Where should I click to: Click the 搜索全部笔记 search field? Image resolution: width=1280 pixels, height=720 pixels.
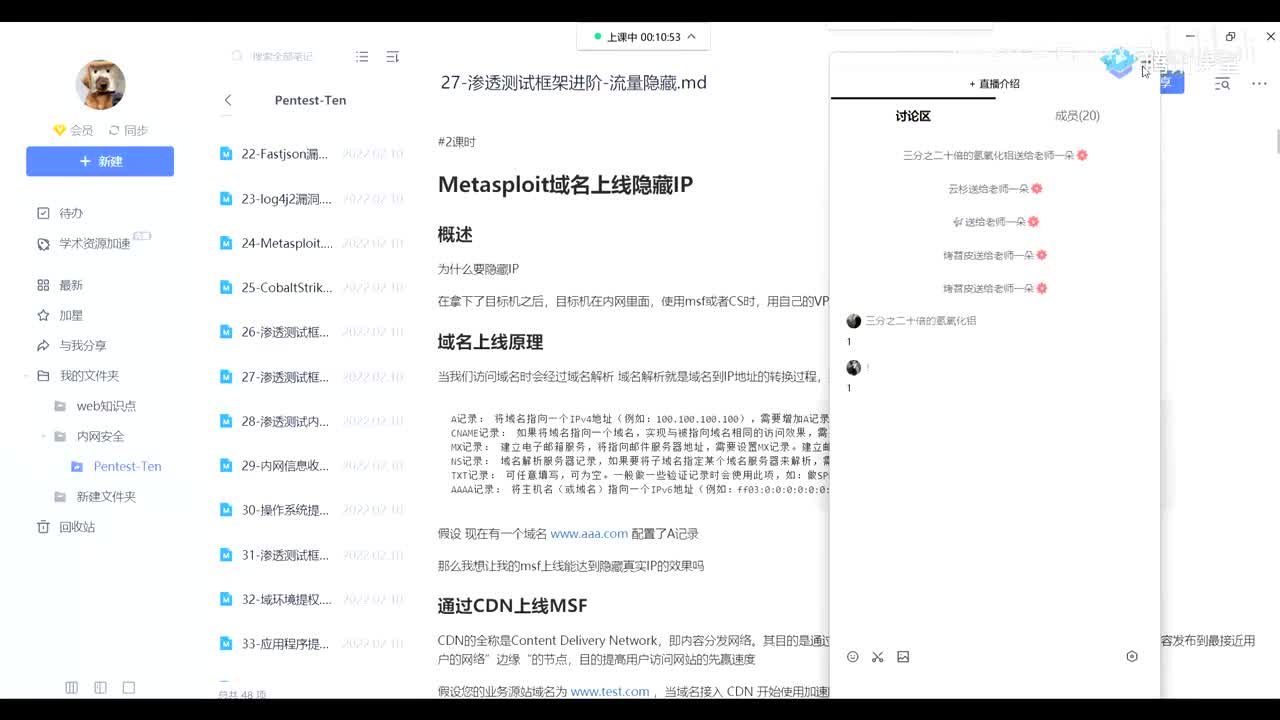[x=283, y=57]
